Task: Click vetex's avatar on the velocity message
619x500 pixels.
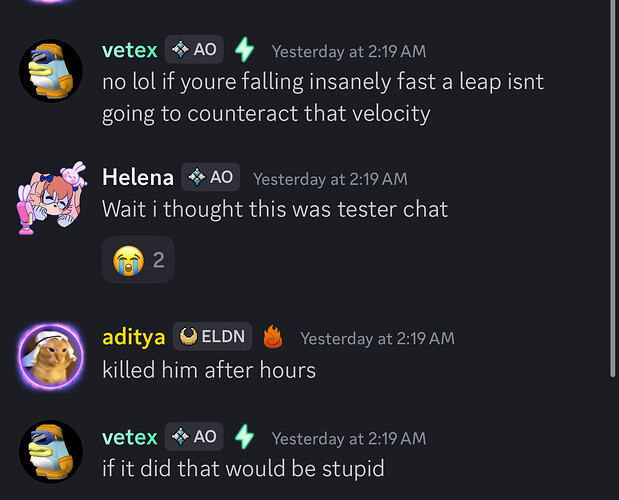Action: click(x=51, y=70)
